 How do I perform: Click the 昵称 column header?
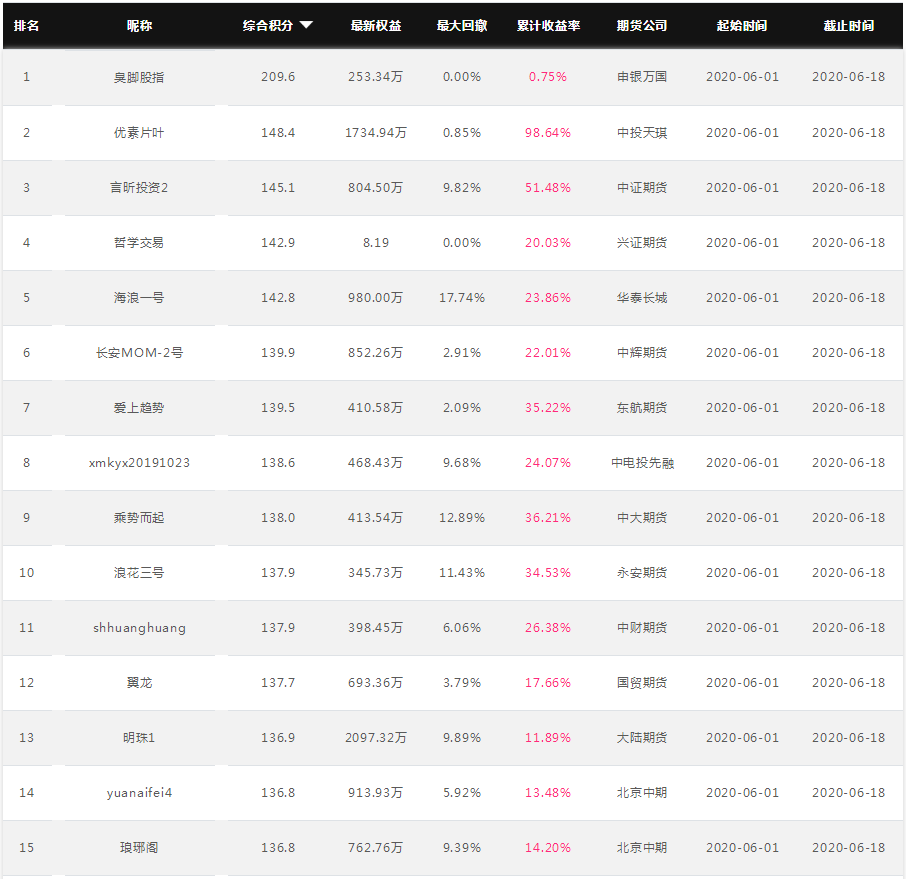pyautogui.click(x=139, y=25)
